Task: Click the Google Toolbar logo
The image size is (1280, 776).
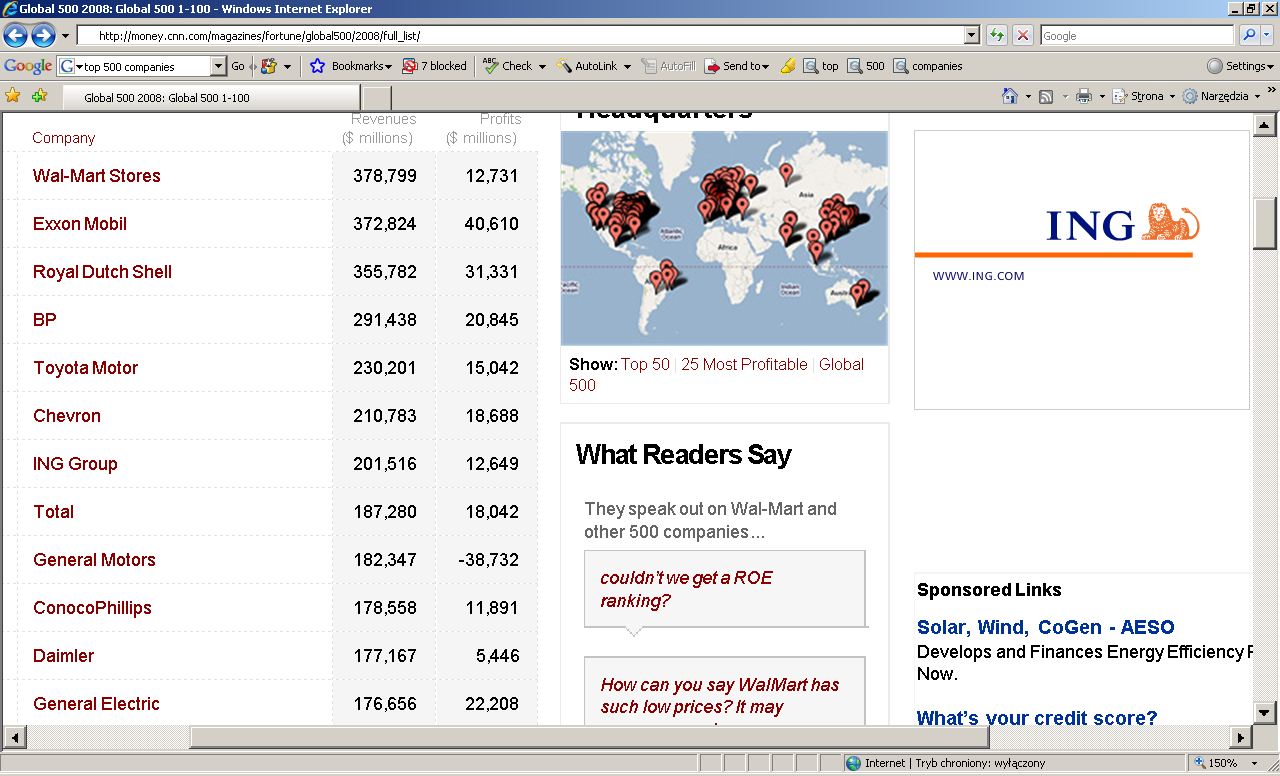Action: pos(28,66)
